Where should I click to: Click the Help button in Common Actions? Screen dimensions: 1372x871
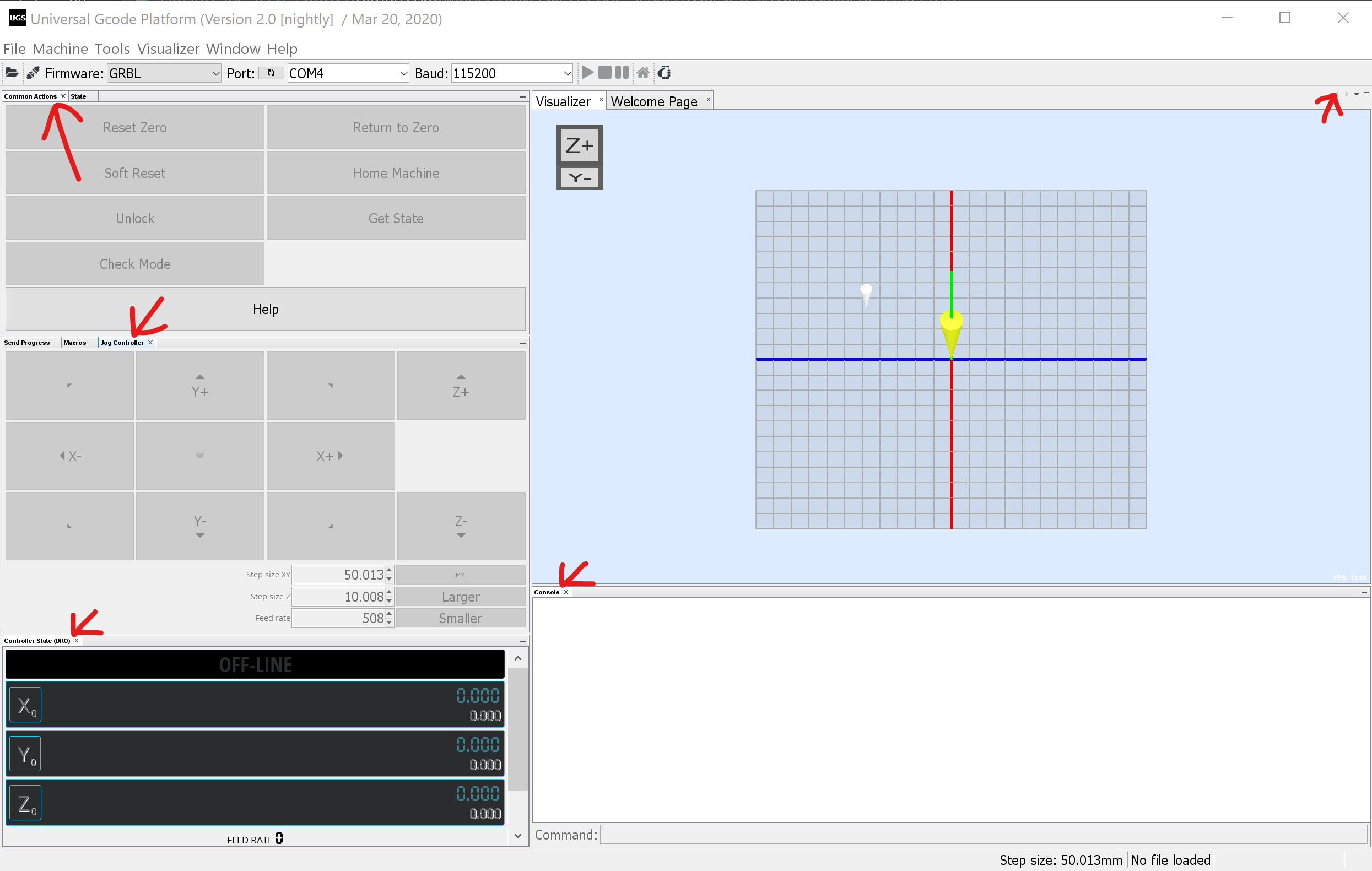266,309
